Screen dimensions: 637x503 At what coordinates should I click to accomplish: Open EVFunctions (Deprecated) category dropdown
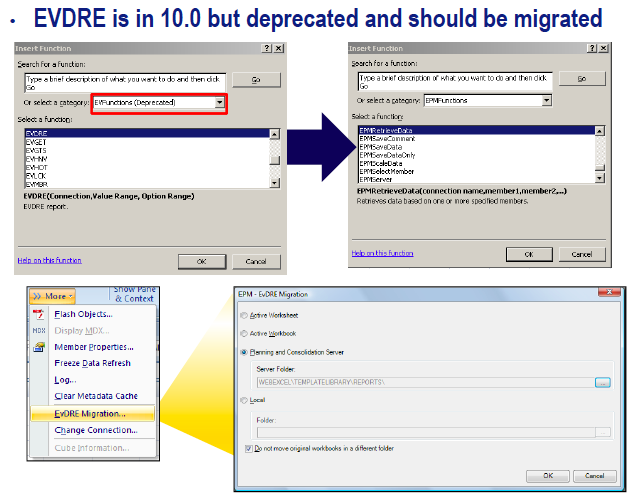(x=219, y=102)
